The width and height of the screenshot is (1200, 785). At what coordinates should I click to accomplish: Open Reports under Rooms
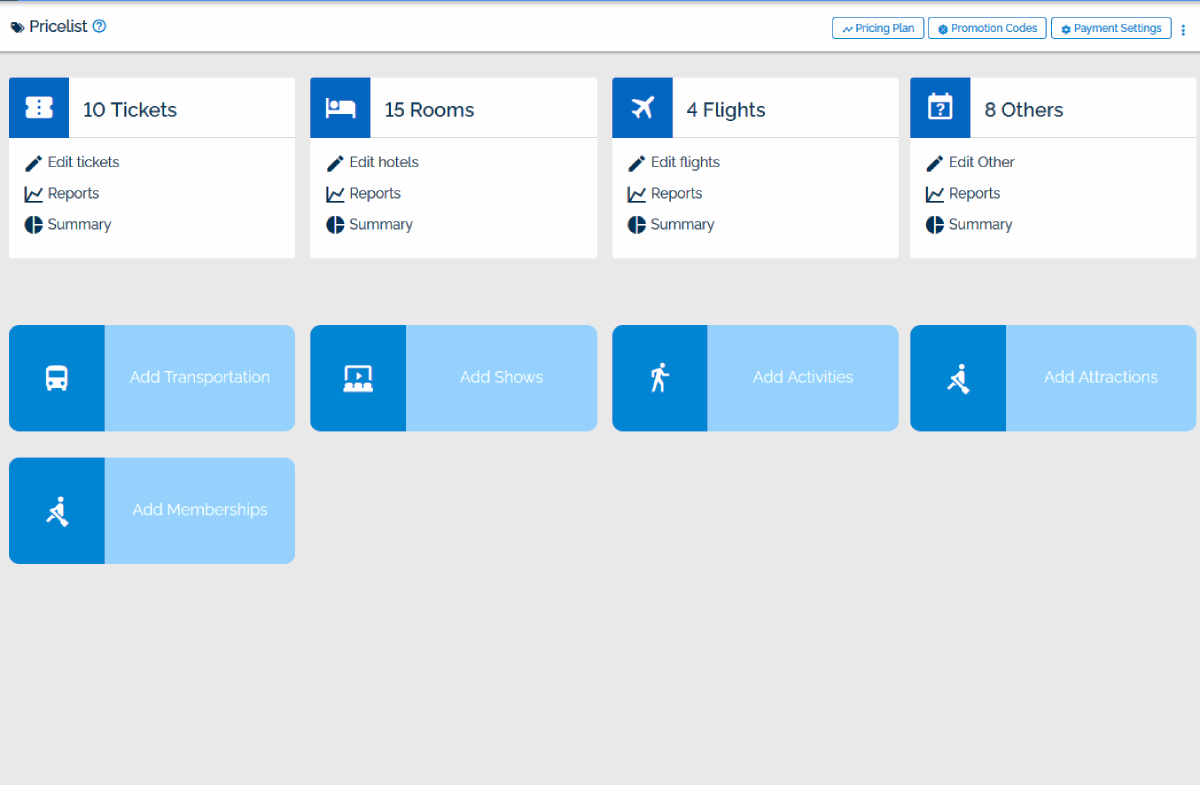tap(374, 194)
